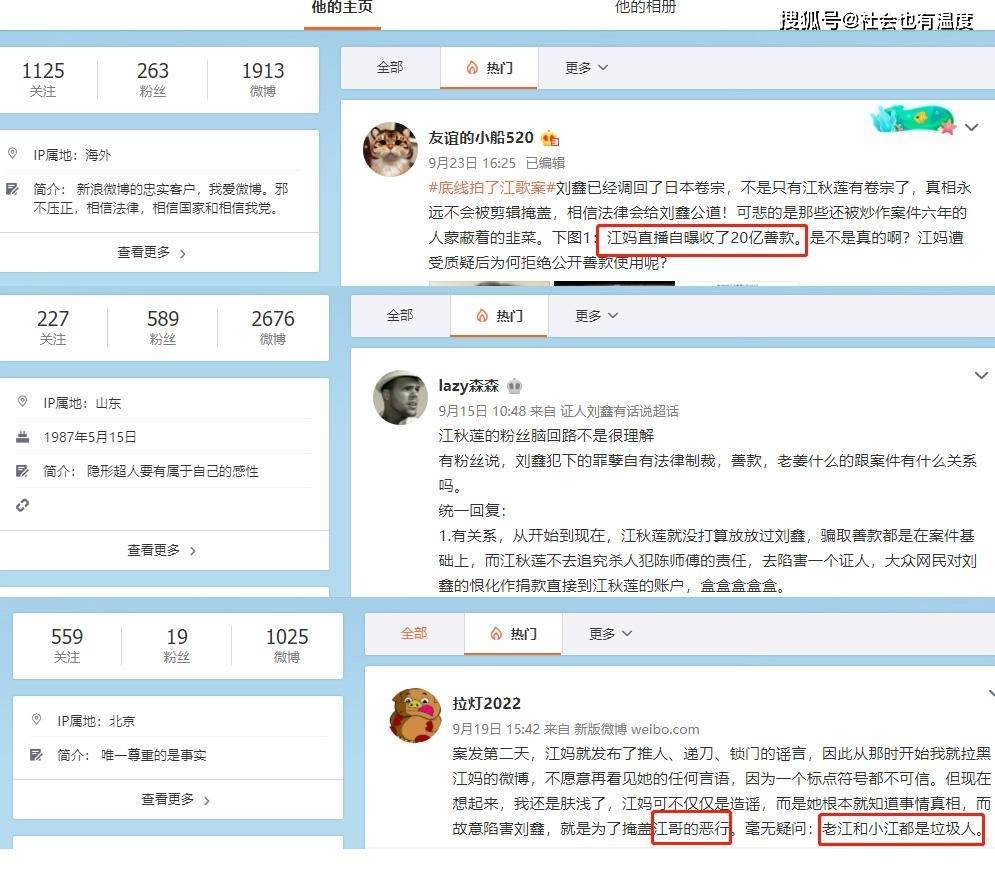Click the birthday cake icon beside 1987年5月15日

pyautogui.click(x=23, y=437)
